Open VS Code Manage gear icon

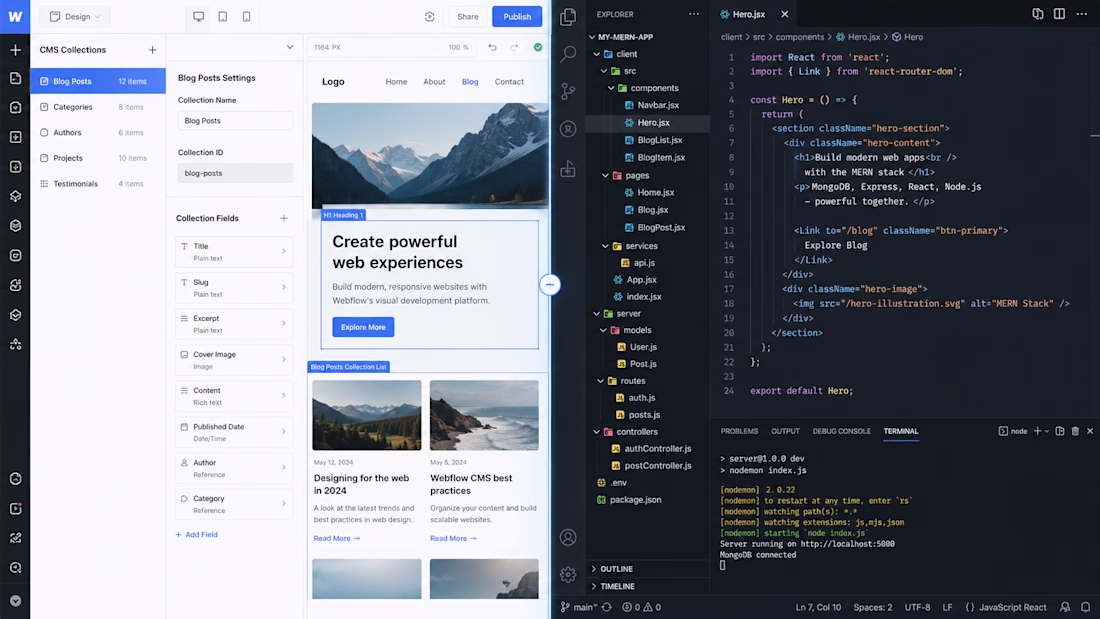tap(568, 575)
